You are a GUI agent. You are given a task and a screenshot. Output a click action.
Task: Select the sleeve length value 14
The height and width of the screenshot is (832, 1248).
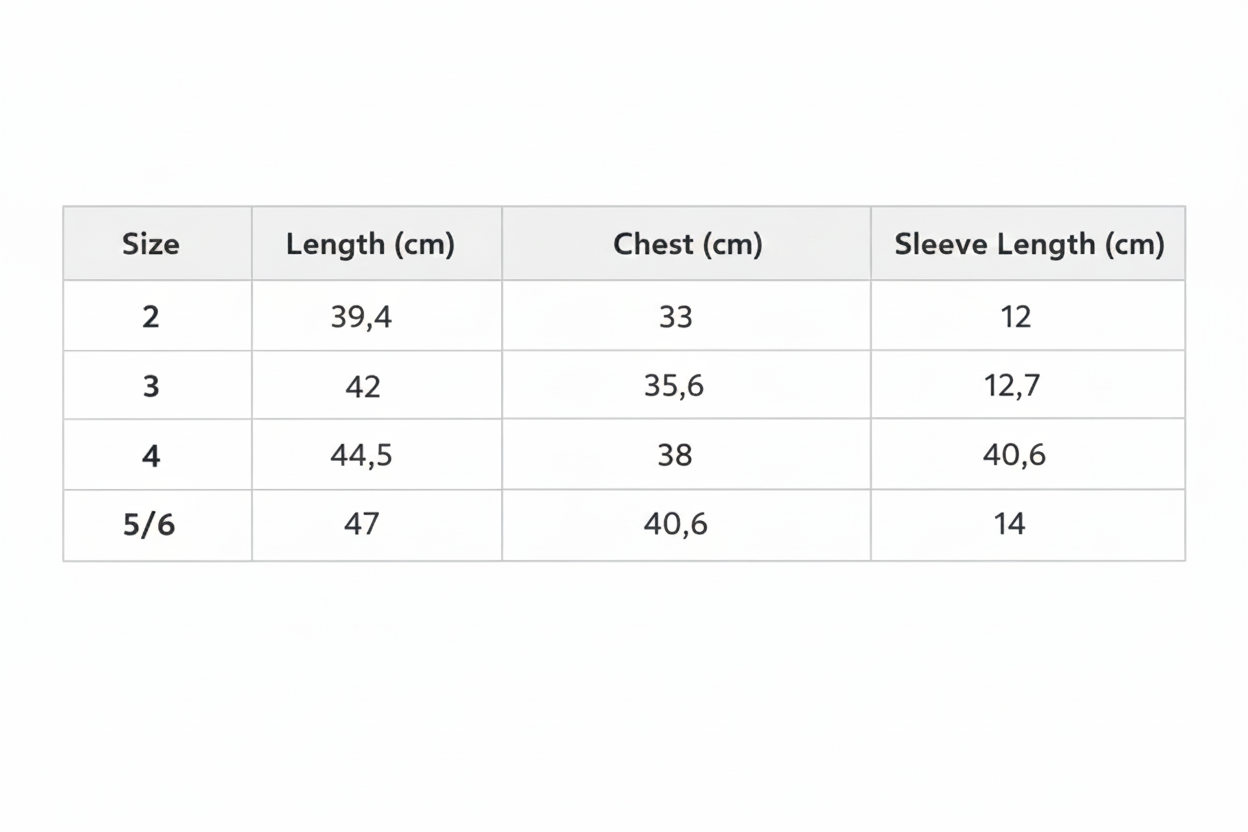pyautogui.click(x=1010, y=524)
